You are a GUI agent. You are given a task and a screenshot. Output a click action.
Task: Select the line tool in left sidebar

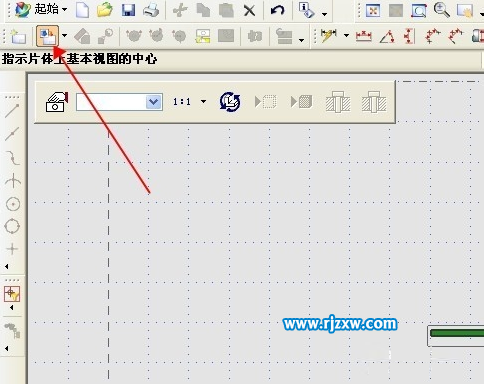[12, 111]
